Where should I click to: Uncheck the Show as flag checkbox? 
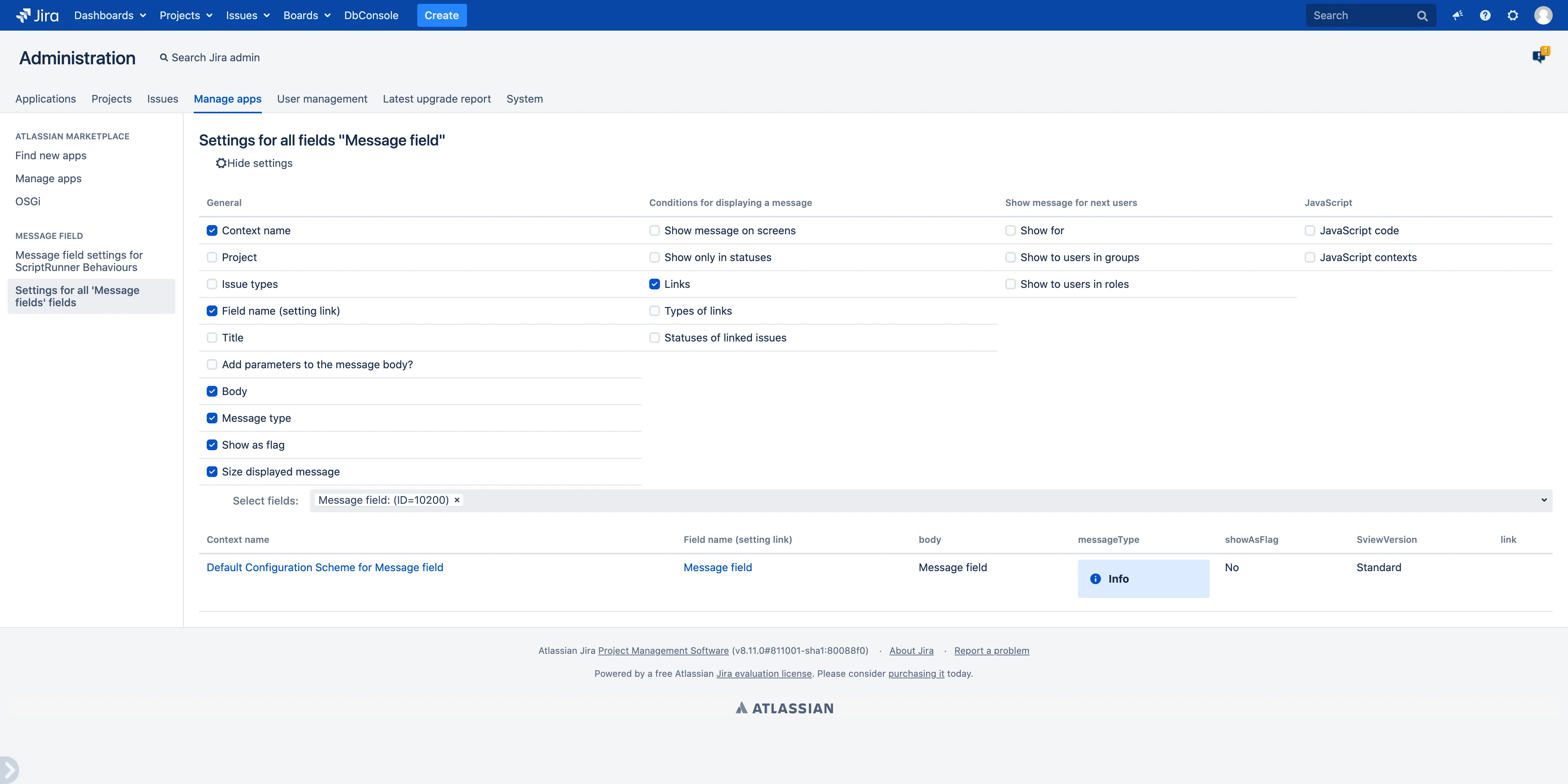212,445
